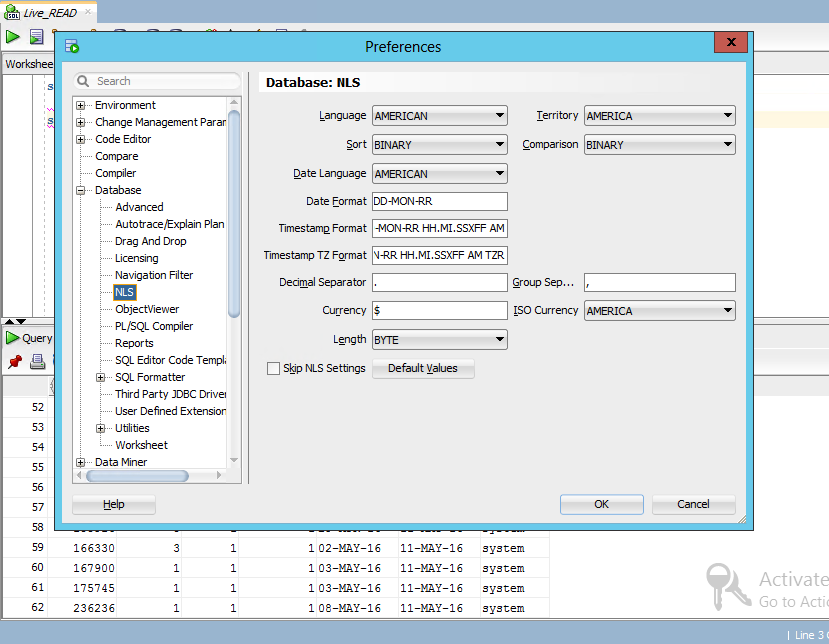Click the Run Script icon in the worksheet toolbar

tap(36, 37)
